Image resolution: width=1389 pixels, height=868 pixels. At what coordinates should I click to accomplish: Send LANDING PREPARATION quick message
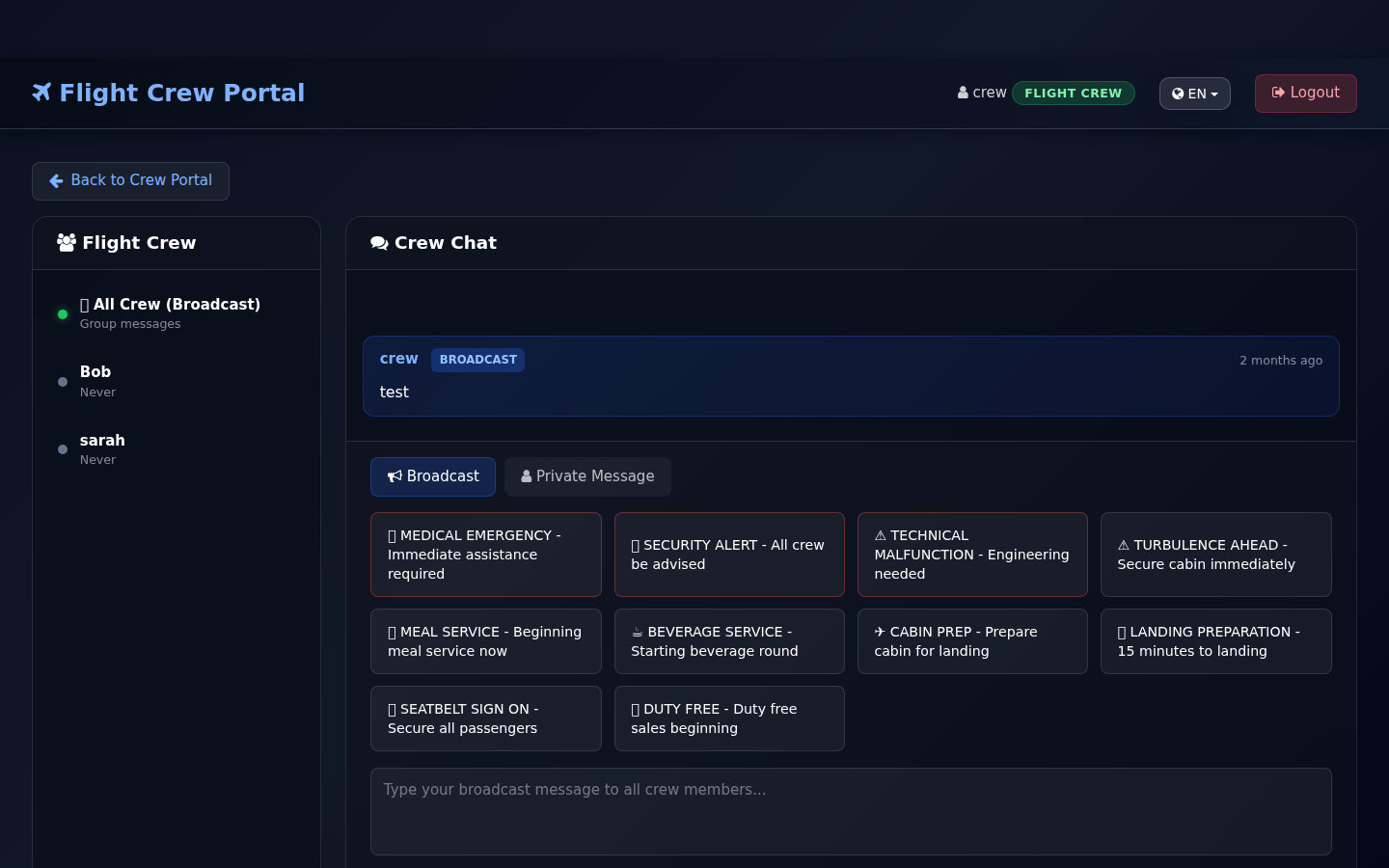1215,641
